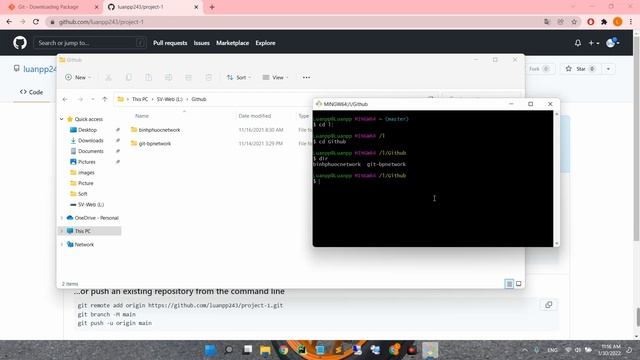
Task: Click This PC in the breadcrumb path
Action: tap(140, 99)
